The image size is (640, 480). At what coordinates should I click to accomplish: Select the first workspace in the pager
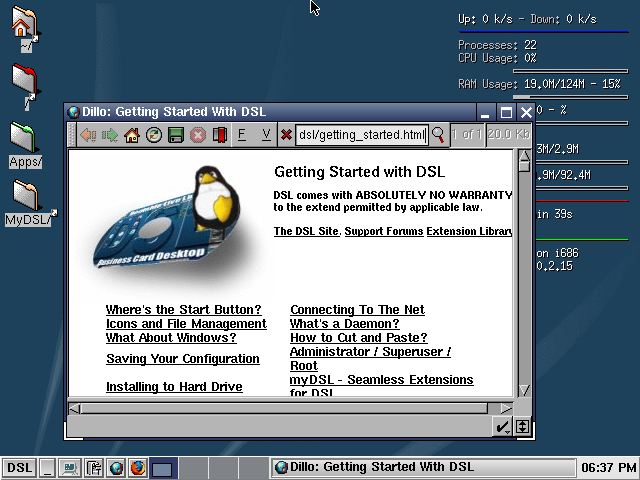pyautogui.click(x=163, y=468)
